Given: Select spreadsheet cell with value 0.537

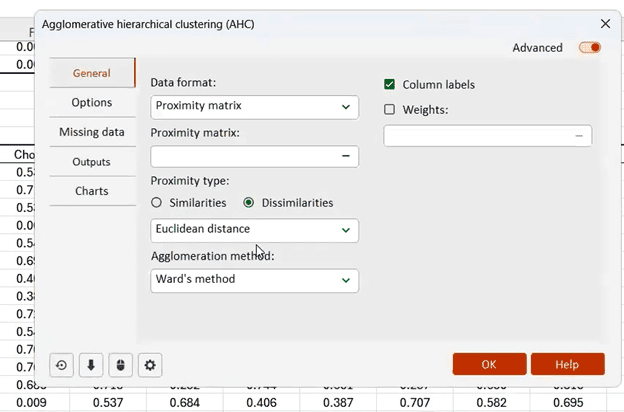Looking at the screenshot, I should click(x=108, y=403).
